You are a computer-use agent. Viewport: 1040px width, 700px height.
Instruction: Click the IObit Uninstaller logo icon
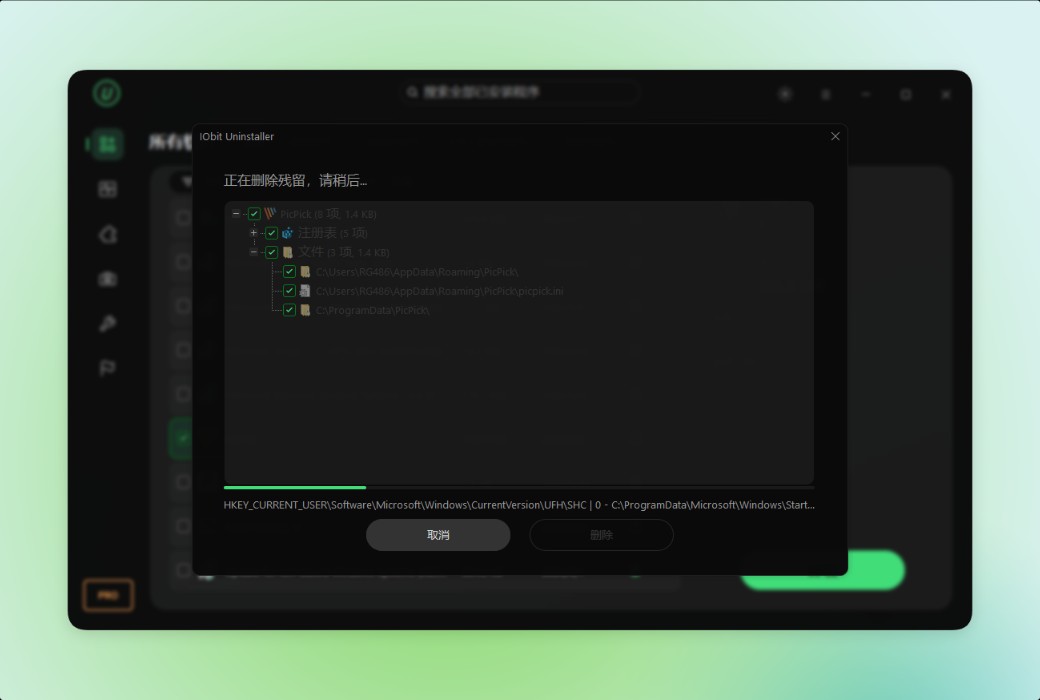107,93
